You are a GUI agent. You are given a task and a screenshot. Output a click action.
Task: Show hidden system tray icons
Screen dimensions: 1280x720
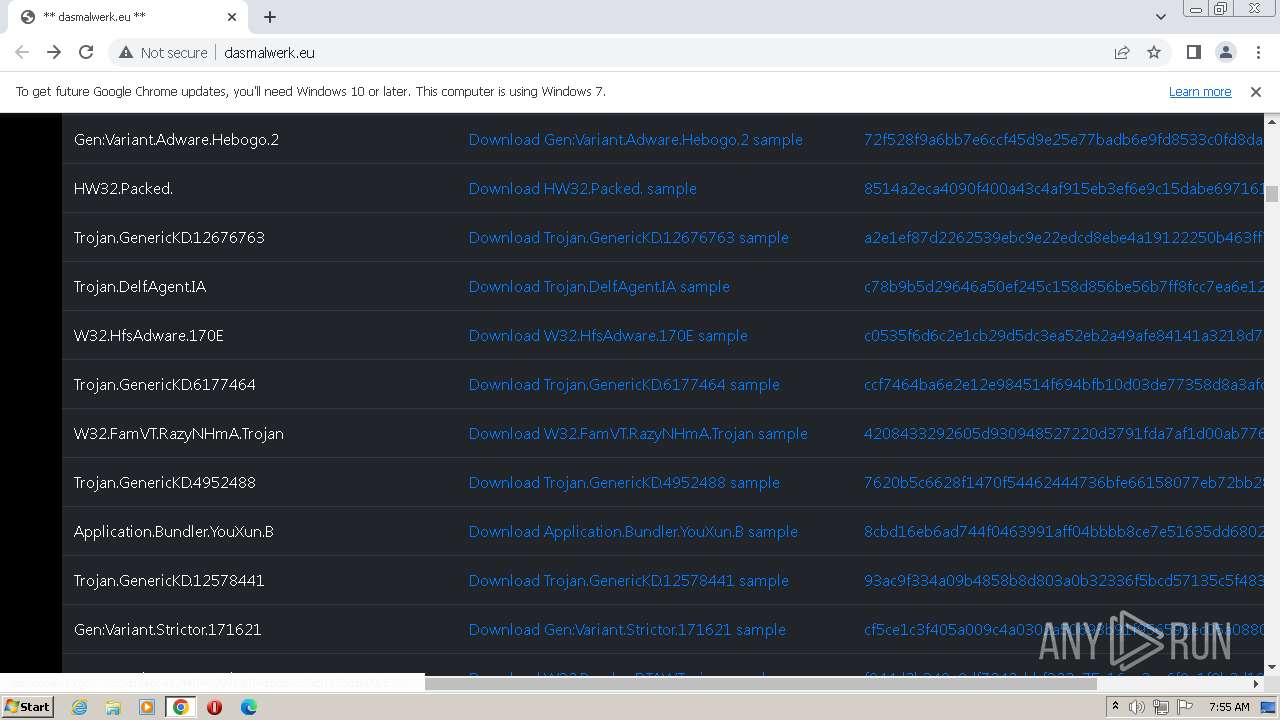pyautogui.click(x=1116, y=707)
